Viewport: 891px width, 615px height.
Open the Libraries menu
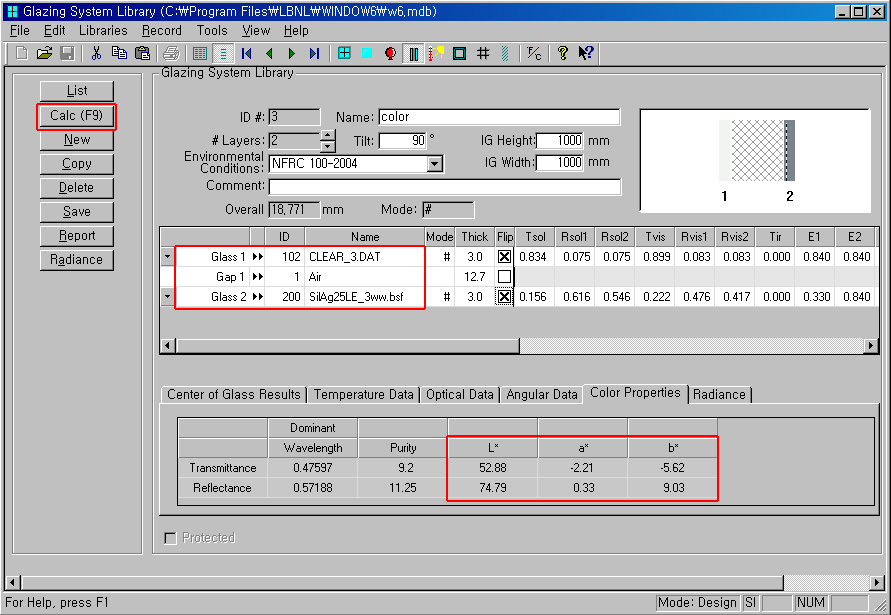pyautogui.click(x=103, y=31)
